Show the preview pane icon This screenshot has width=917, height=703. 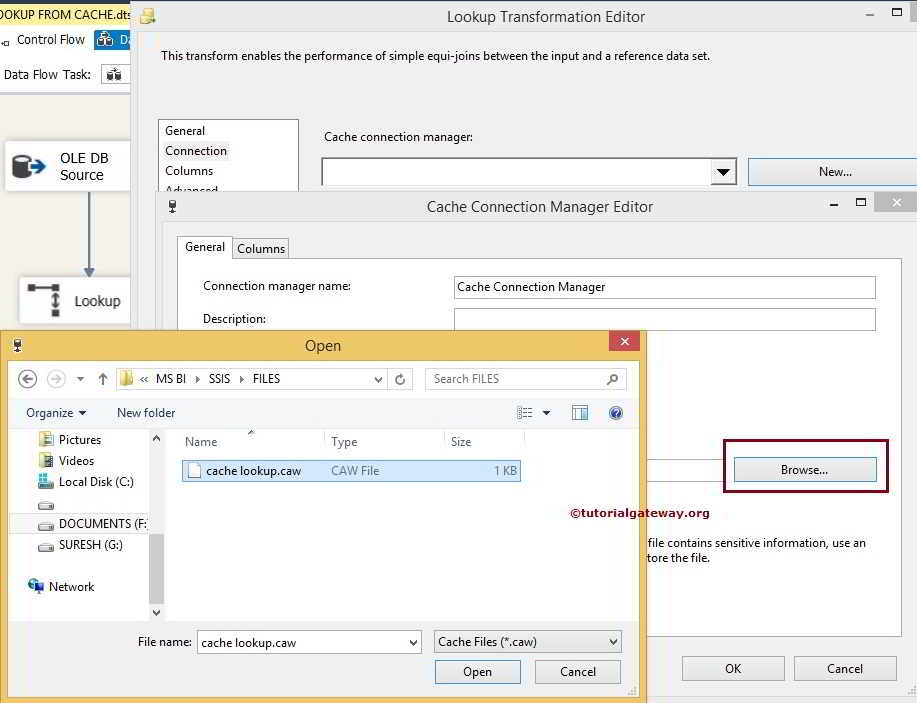[580, 413]
